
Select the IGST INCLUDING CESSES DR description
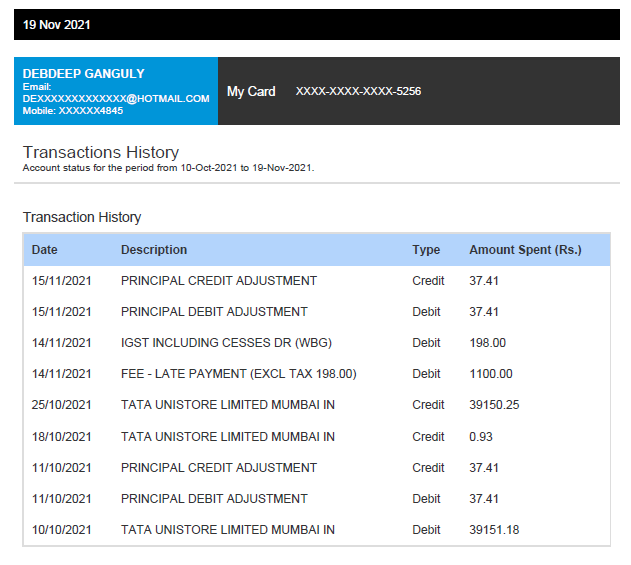[x=226, y=343]
